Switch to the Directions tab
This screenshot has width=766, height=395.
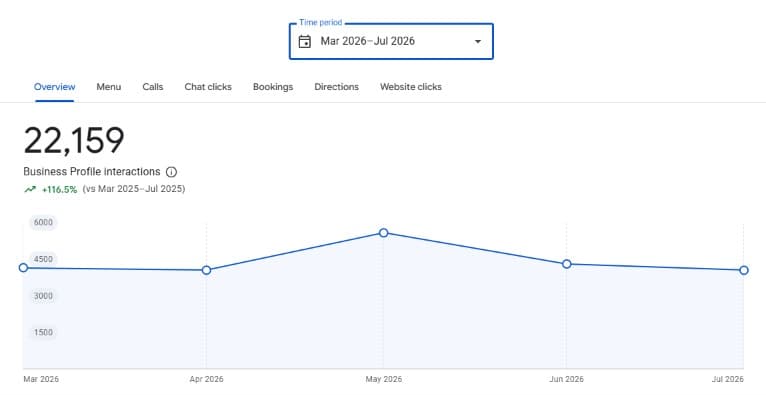pos(336,87)
